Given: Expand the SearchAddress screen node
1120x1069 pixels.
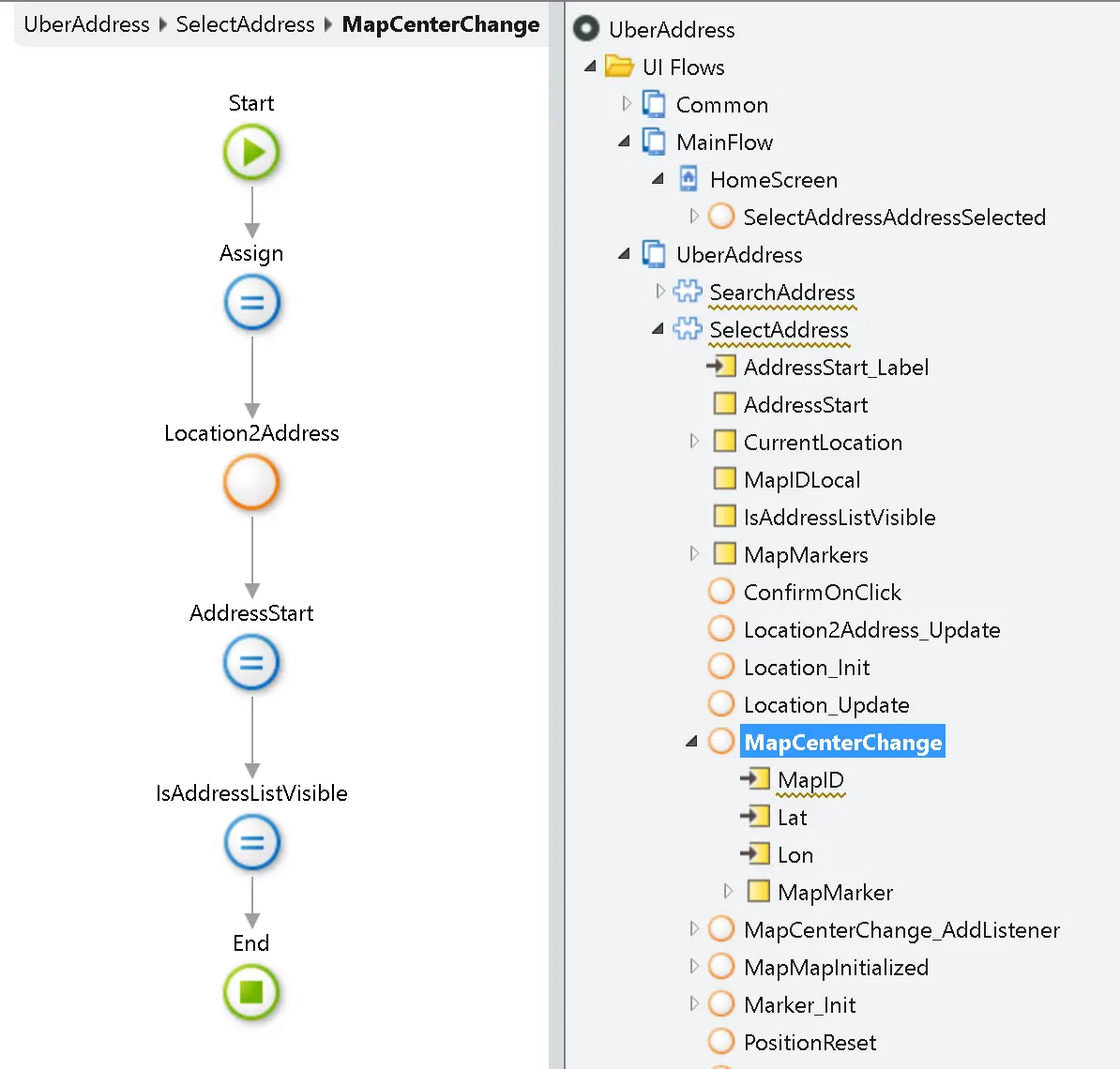Looking at the screenshot, I should [660, 292].
